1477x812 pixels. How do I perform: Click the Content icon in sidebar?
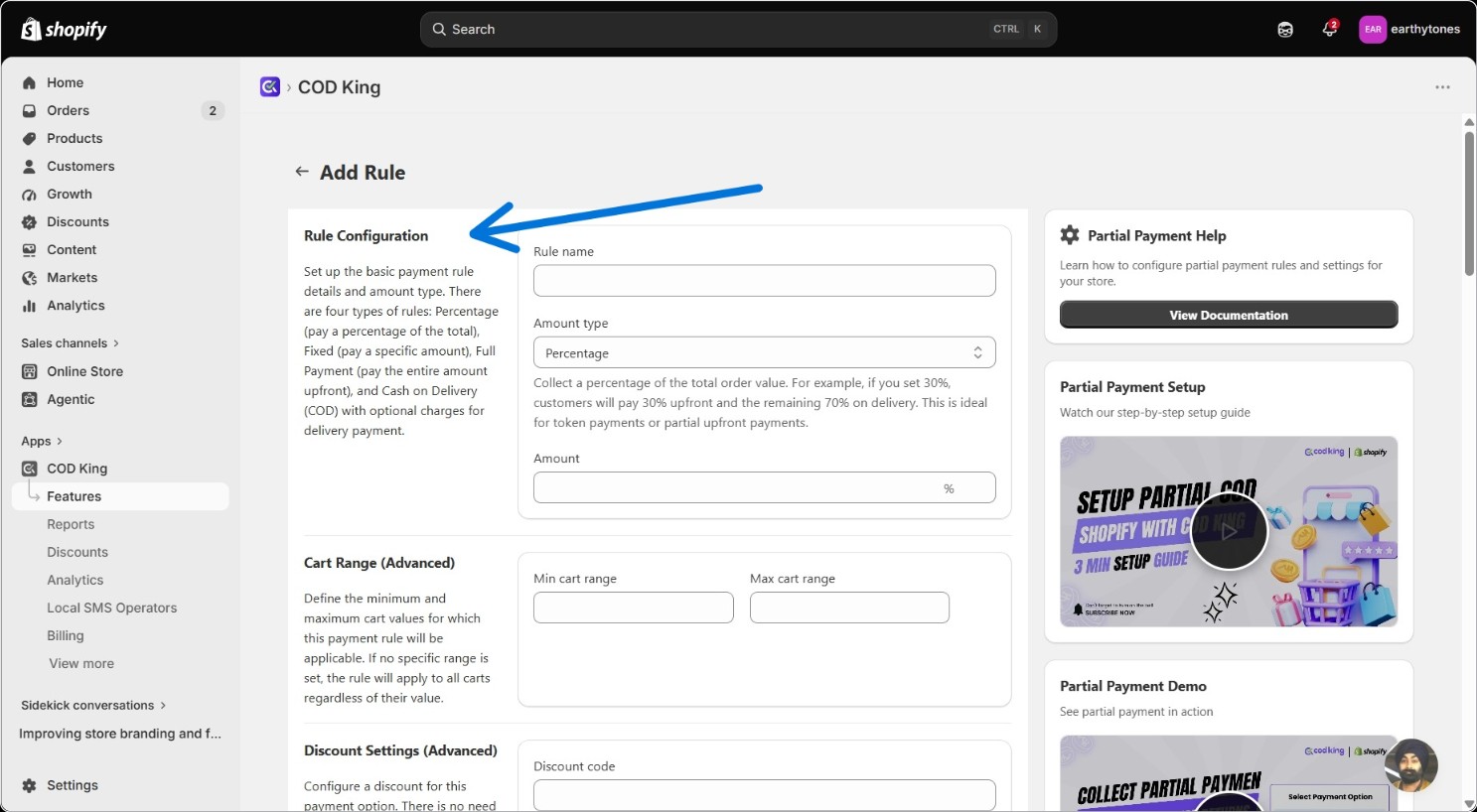pos(29,249)
